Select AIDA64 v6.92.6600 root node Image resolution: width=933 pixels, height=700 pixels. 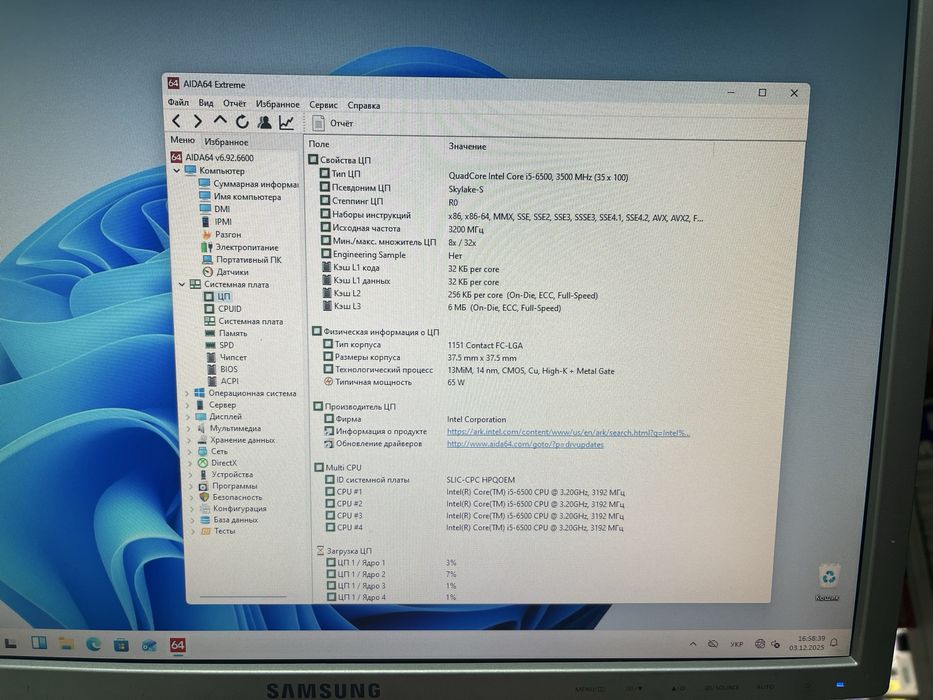pos(212,158)
